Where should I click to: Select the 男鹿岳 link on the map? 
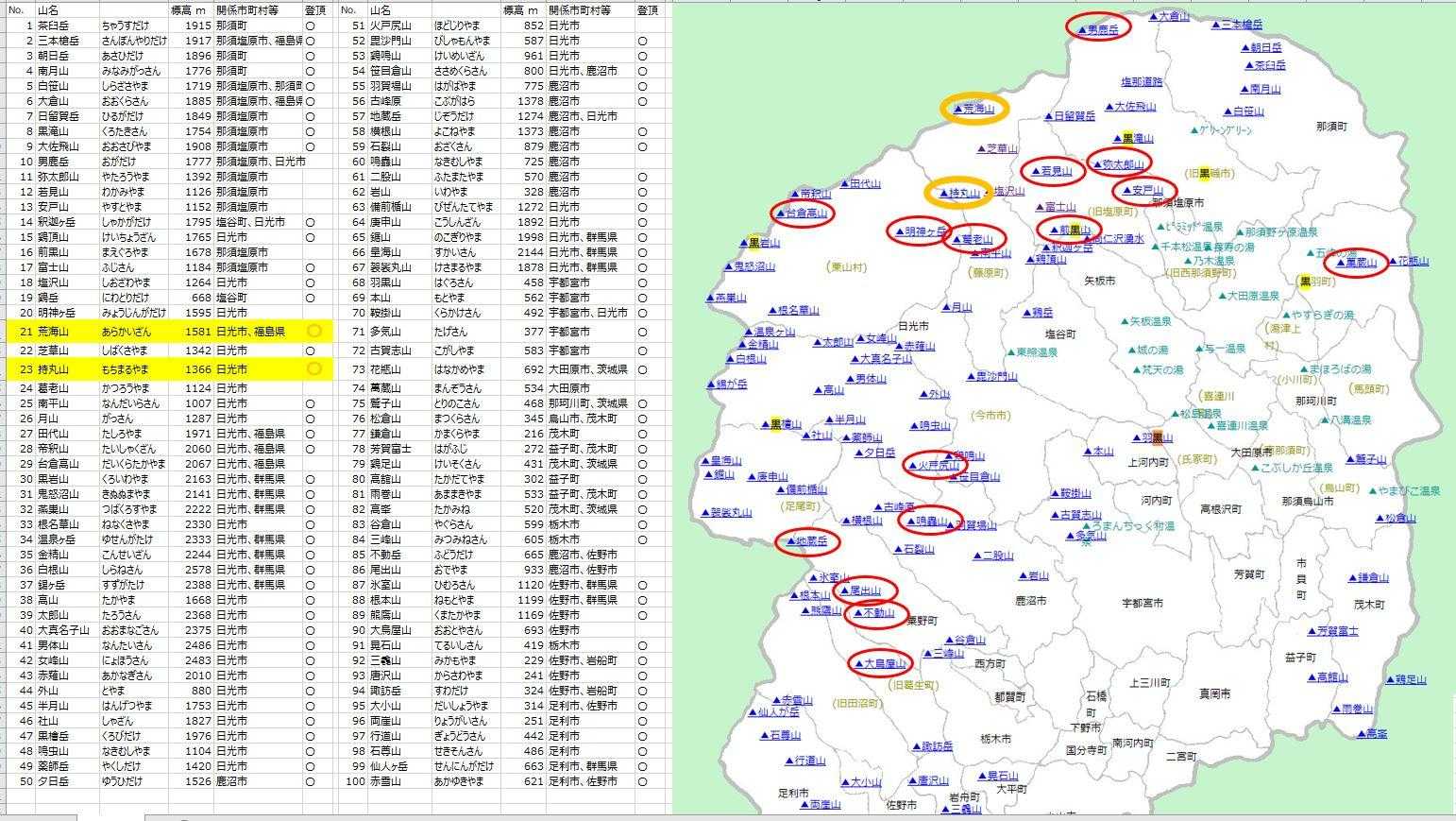[x=1102, y=29]
